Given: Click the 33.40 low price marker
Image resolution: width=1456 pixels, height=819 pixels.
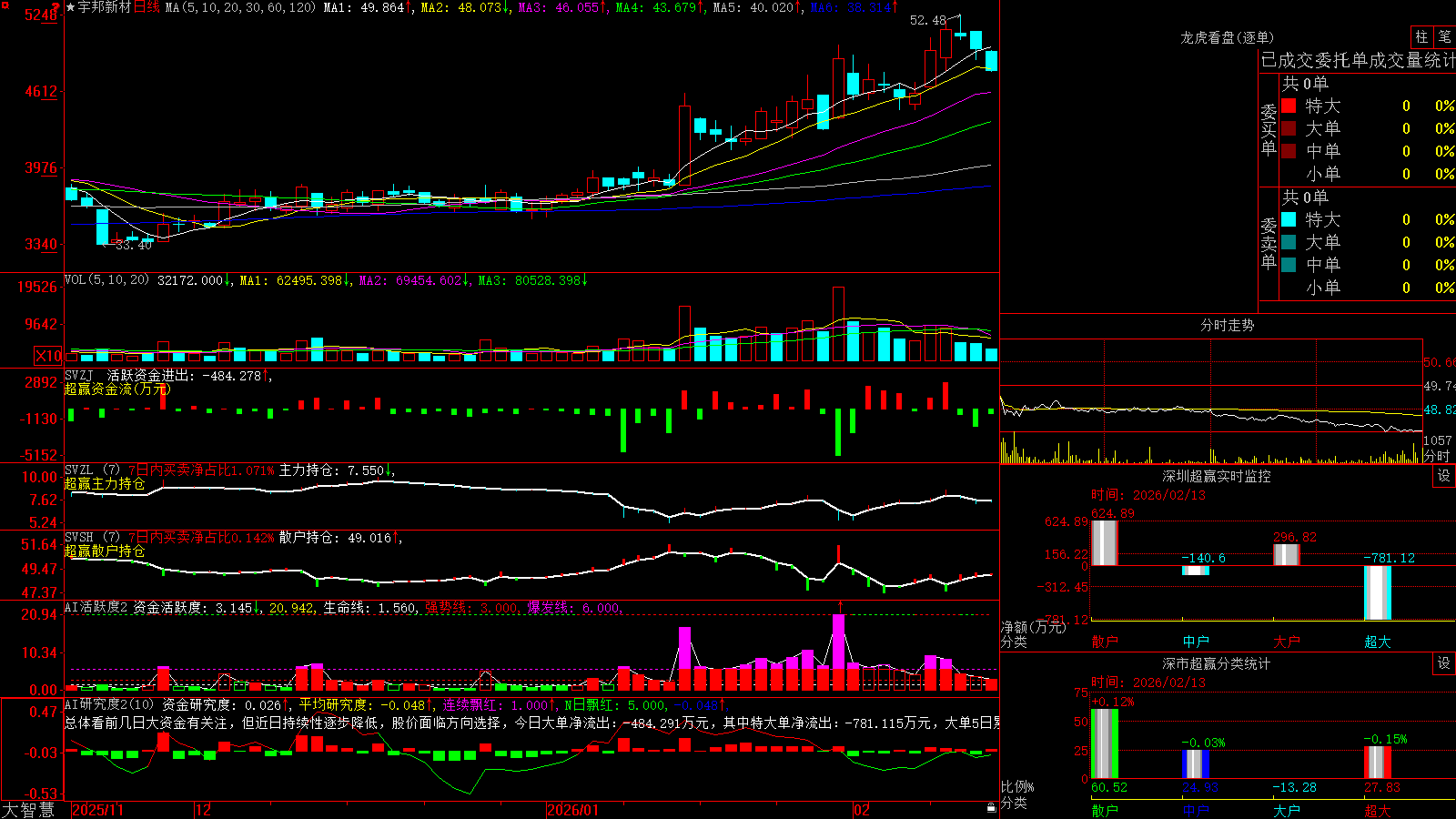Looking at the screenshot, I should coord(134,245).
